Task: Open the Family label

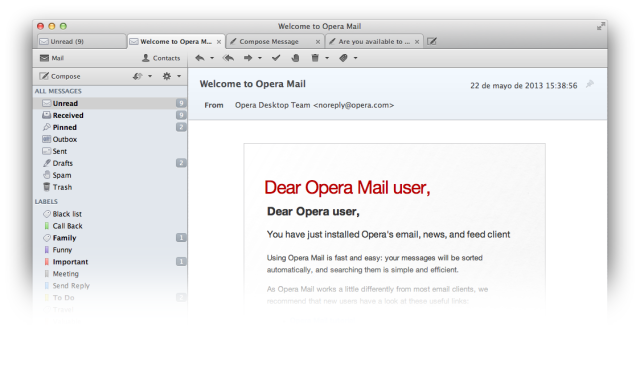Action: tap(110, 238)
